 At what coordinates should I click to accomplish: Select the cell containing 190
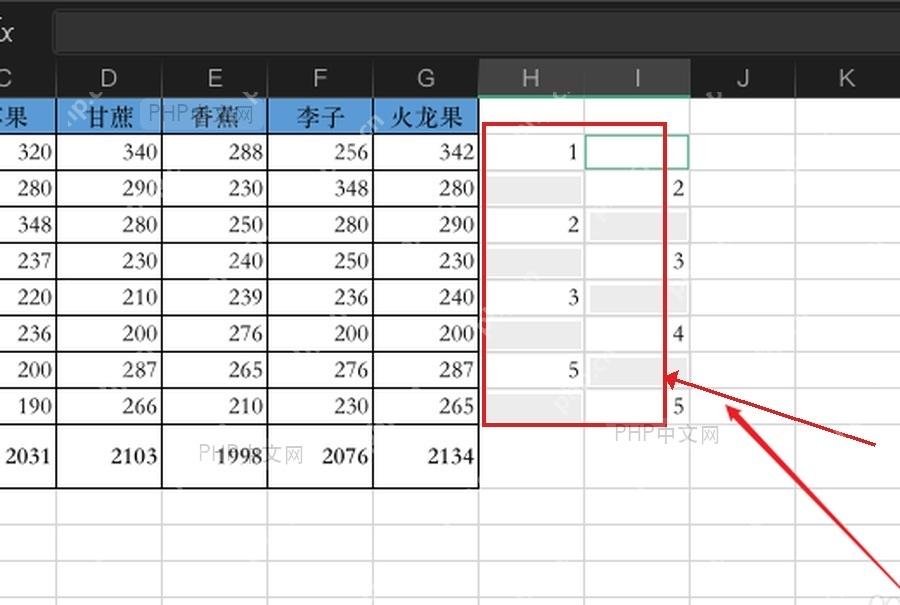tap(28, 406)
